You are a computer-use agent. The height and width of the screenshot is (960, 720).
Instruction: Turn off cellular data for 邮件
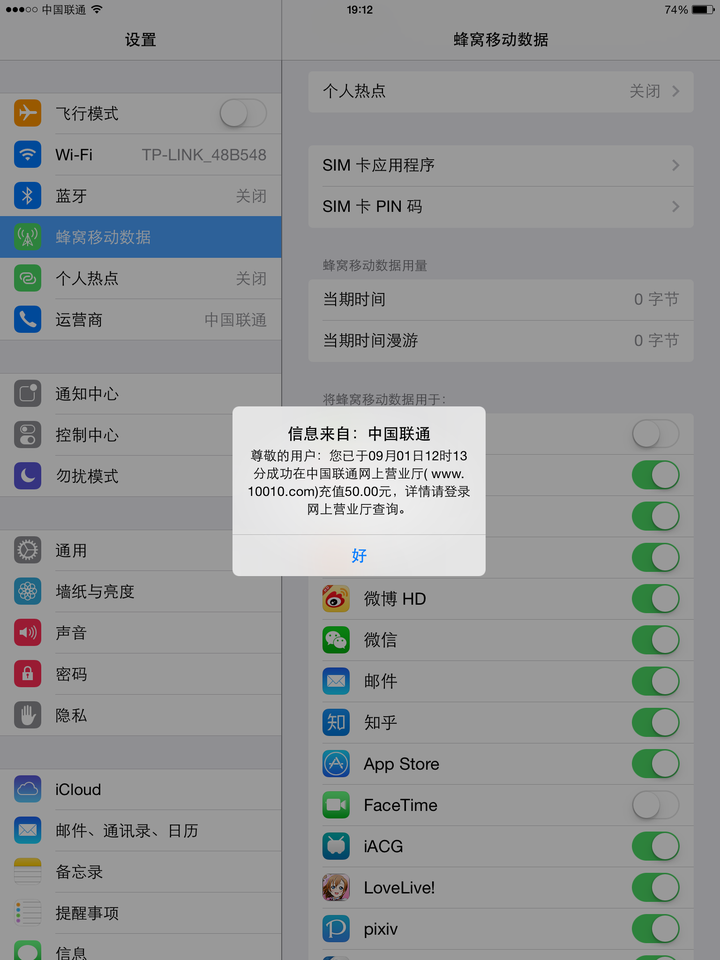click(656, 681)
